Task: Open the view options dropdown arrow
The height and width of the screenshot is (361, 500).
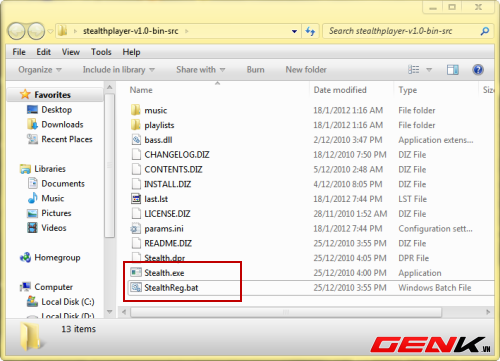Action: 429,70
